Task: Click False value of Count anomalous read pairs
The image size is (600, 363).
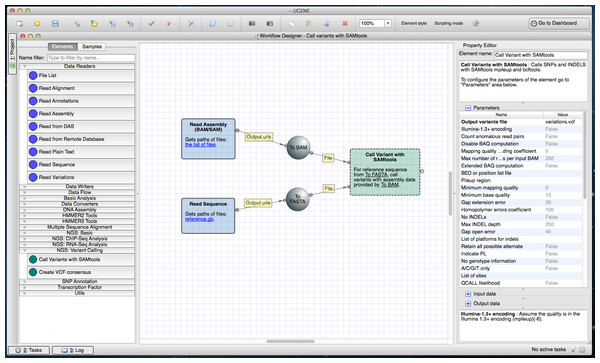Action: (x=551, y=137)
